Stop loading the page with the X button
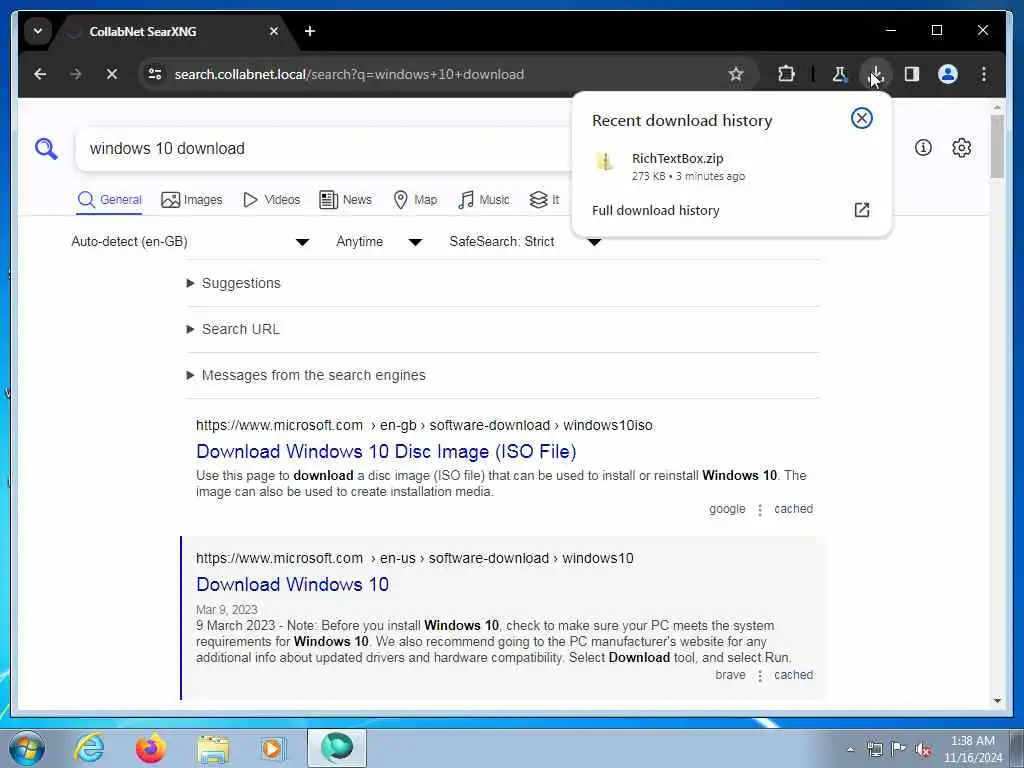1024x768 pixels. pyautogui.click(x=112, y=74)
